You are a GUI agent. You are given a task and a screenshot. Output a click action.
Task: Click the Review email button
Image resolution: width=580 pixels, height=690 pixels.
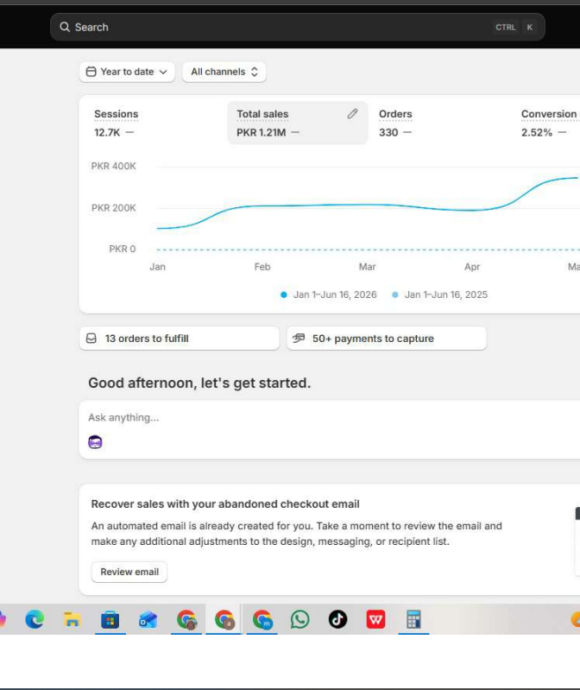[x=129, y=572]
